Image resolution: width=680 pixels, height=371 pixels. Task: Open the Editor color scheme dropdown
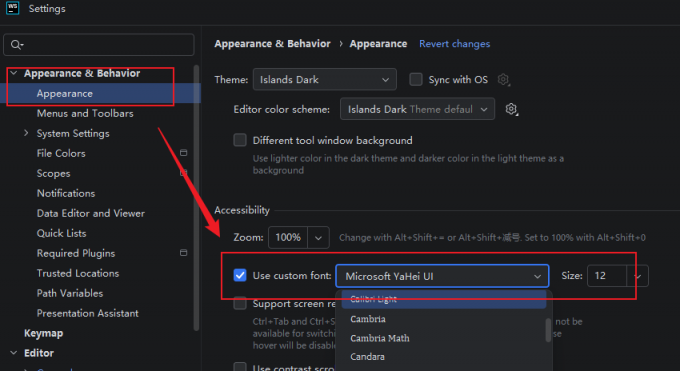pyautogui.click(x=417, y=109)
